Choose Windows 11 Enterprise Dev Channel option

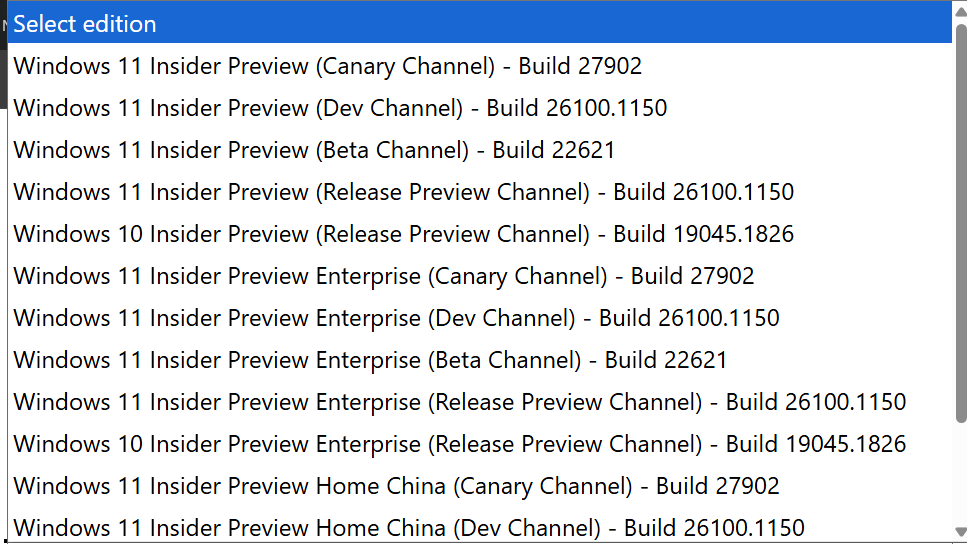click(480, 318)
